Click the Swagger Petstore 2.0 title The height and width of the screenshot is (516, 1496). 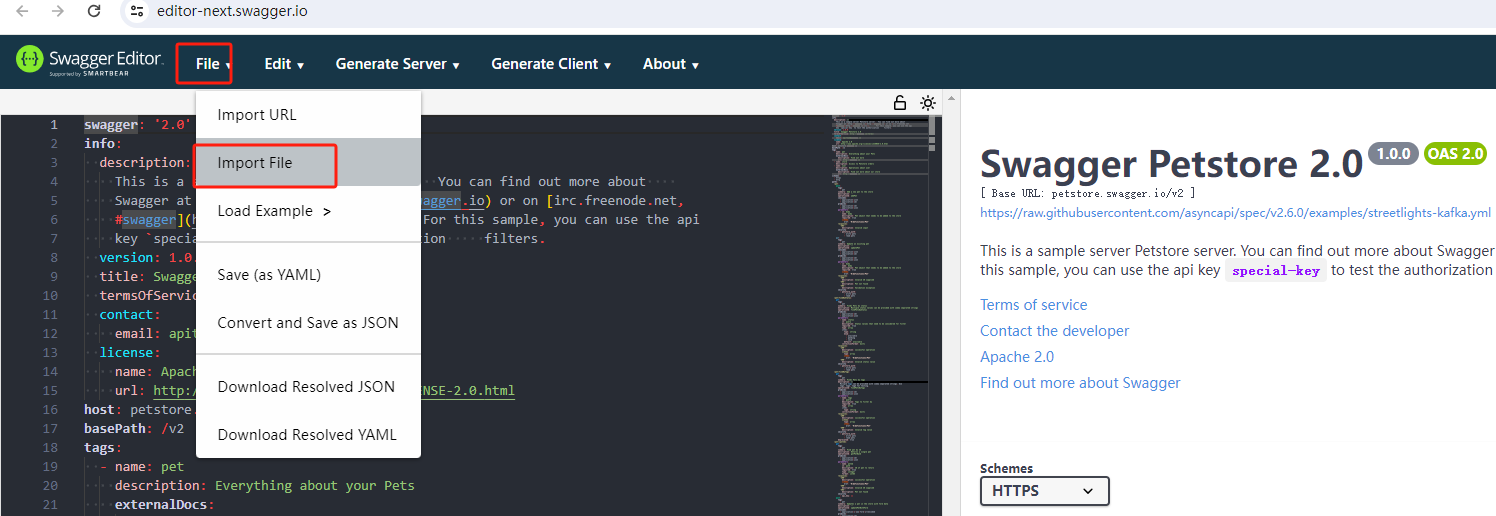pos(1171,163)
